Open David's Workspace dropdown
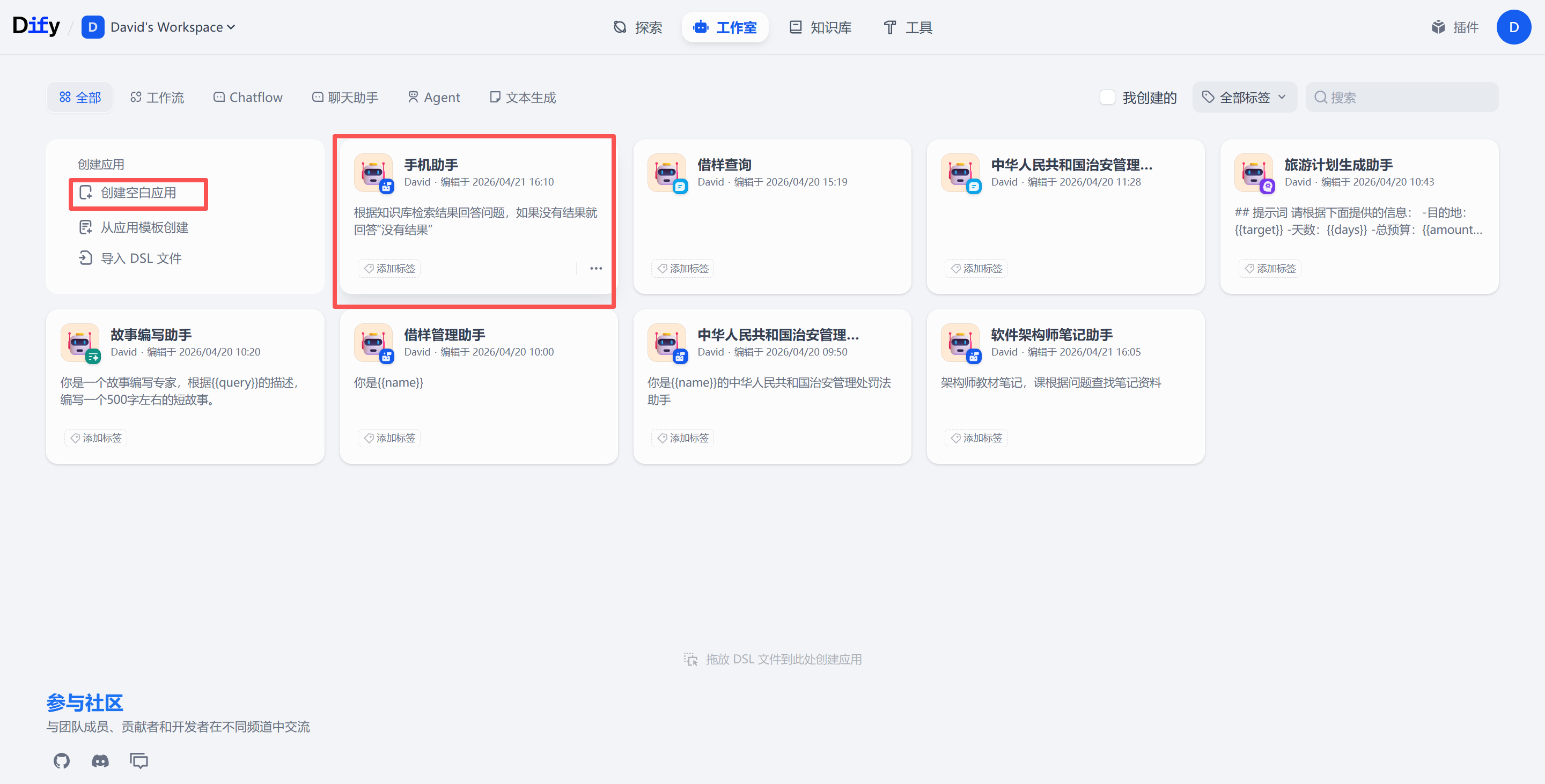The height and width of the screenshot is (784, 1545). 172,27
